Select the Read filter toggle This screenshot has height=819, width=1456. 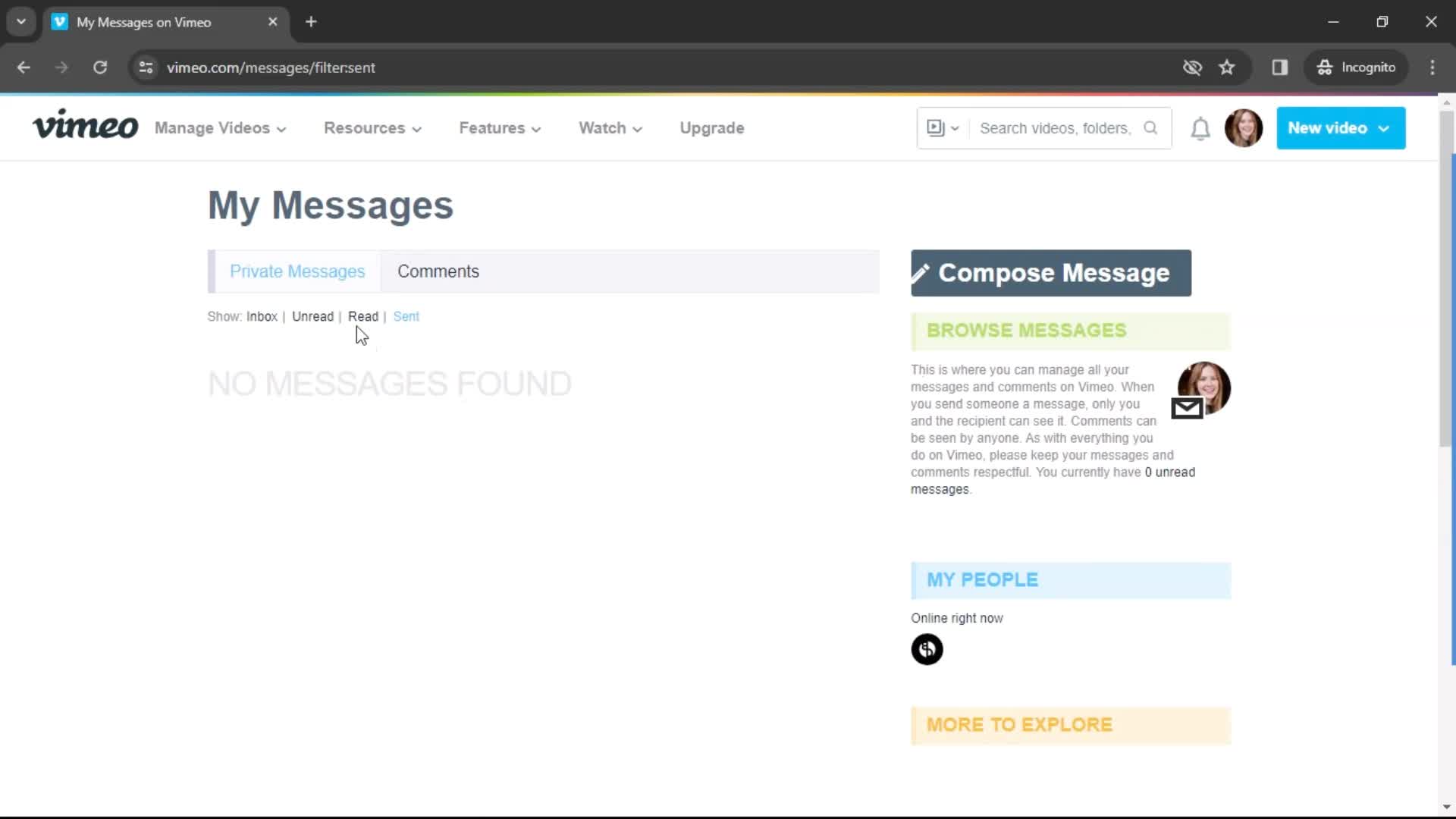coord(362,316)
